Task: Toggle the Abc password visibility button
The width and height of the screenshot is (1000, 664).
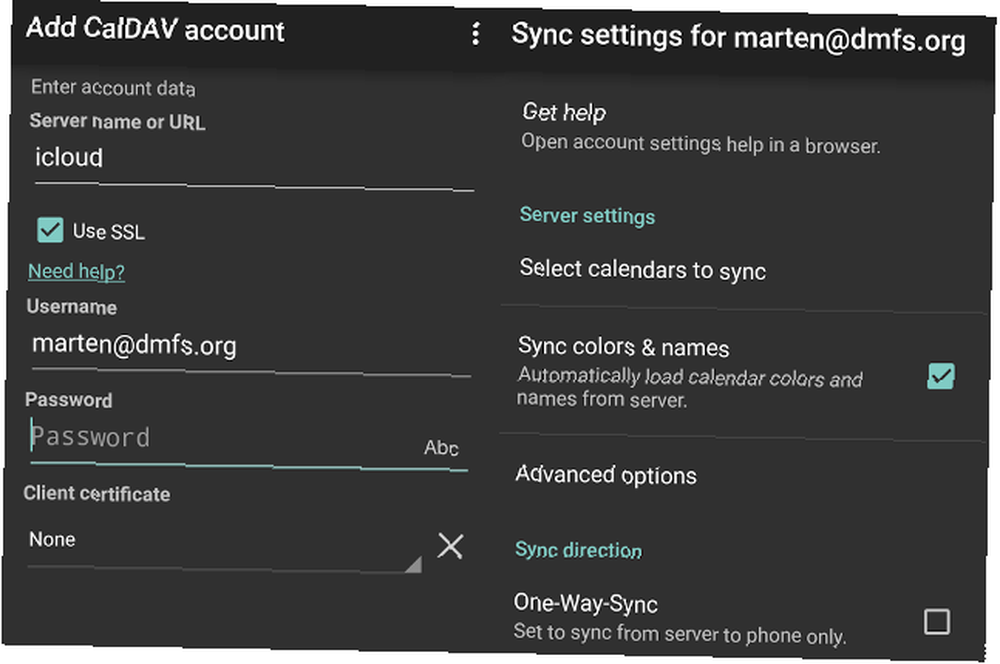Action: [441, 448]
